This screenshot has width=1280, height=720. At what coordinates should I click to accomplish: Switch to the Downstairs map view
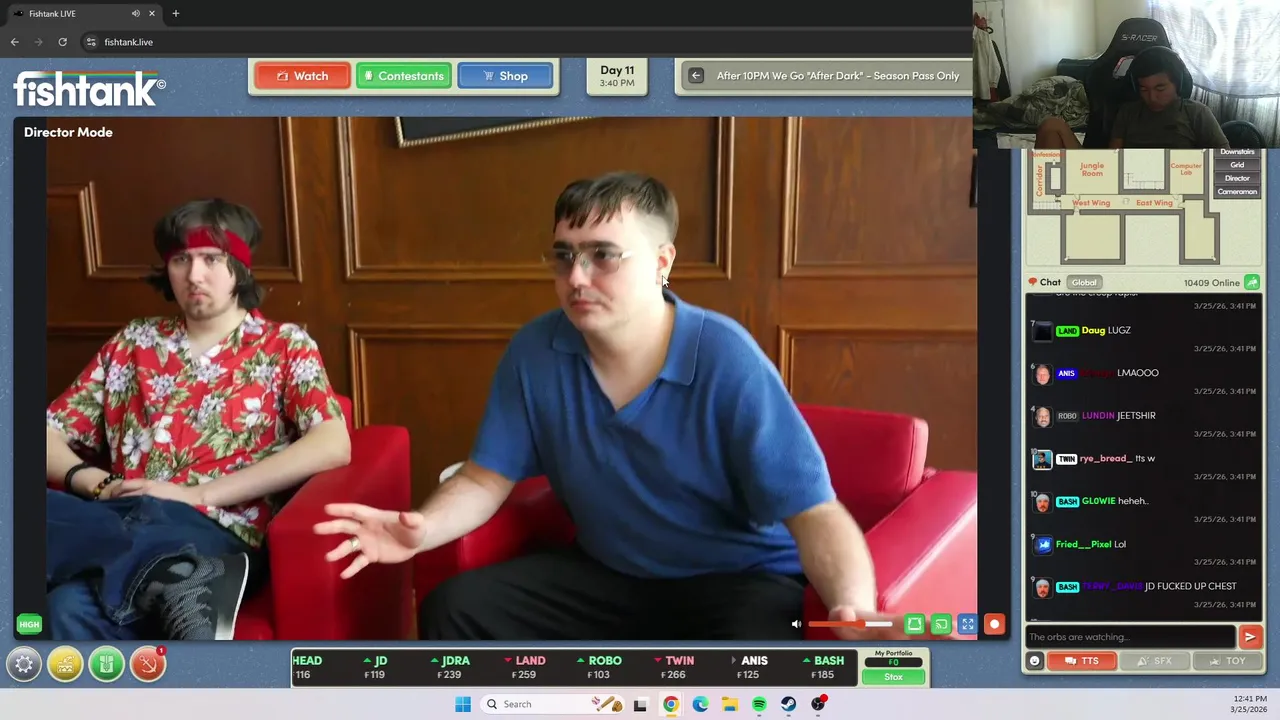(1237, 152)
